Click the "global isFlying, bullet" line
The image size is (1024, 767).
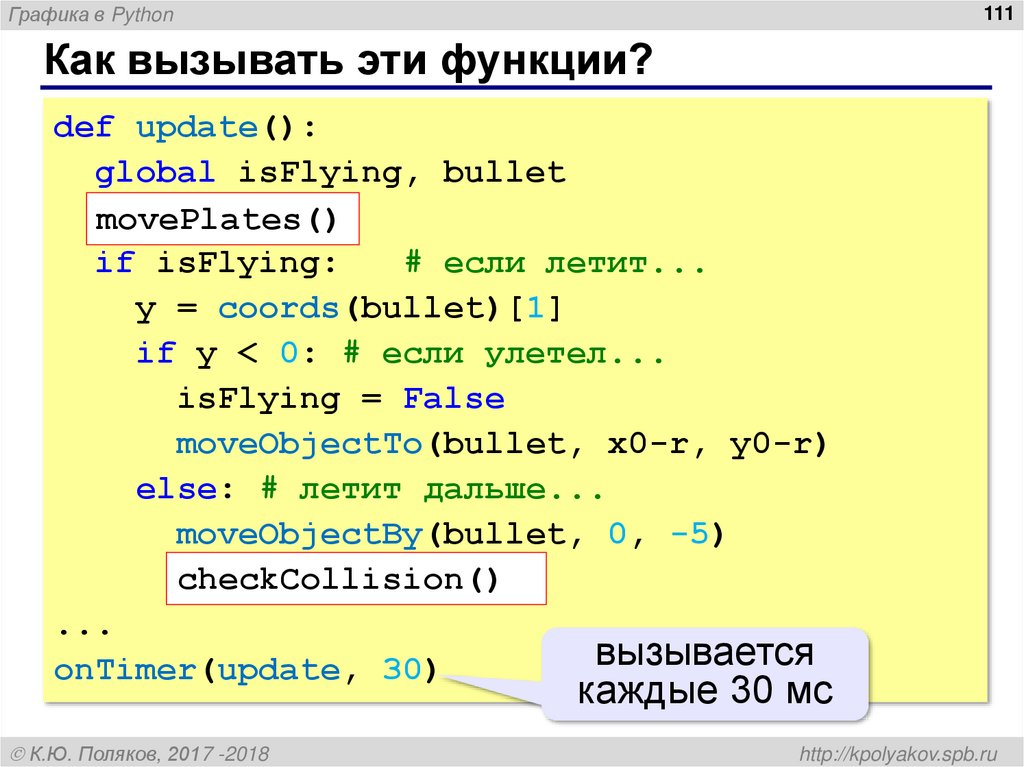tap(330, 173)
